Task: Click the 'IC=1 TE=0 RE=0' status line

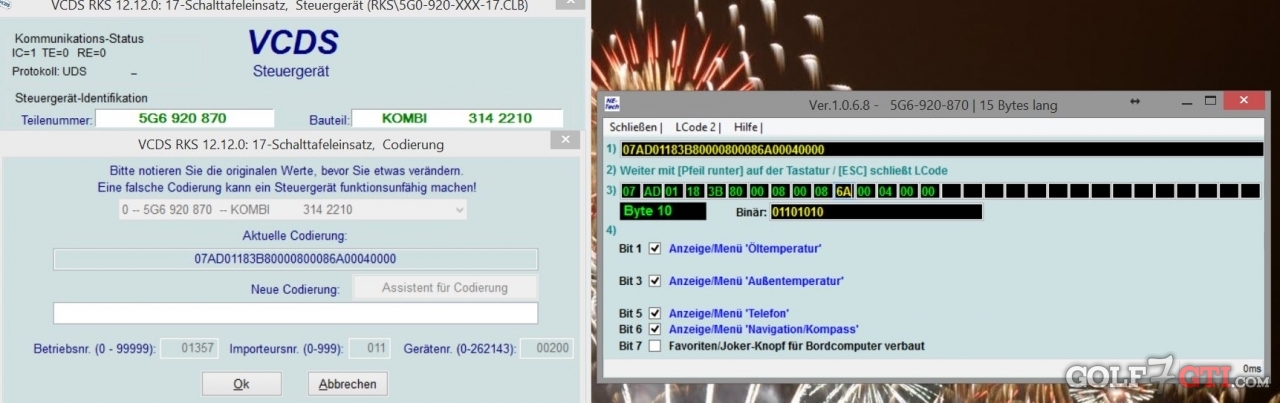Action: click(x=58, y=52)
